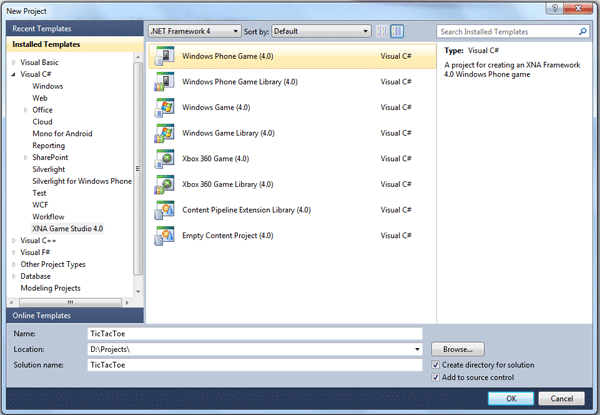Expand Other Project Types node
600x415 pixels.
point(14,264)
